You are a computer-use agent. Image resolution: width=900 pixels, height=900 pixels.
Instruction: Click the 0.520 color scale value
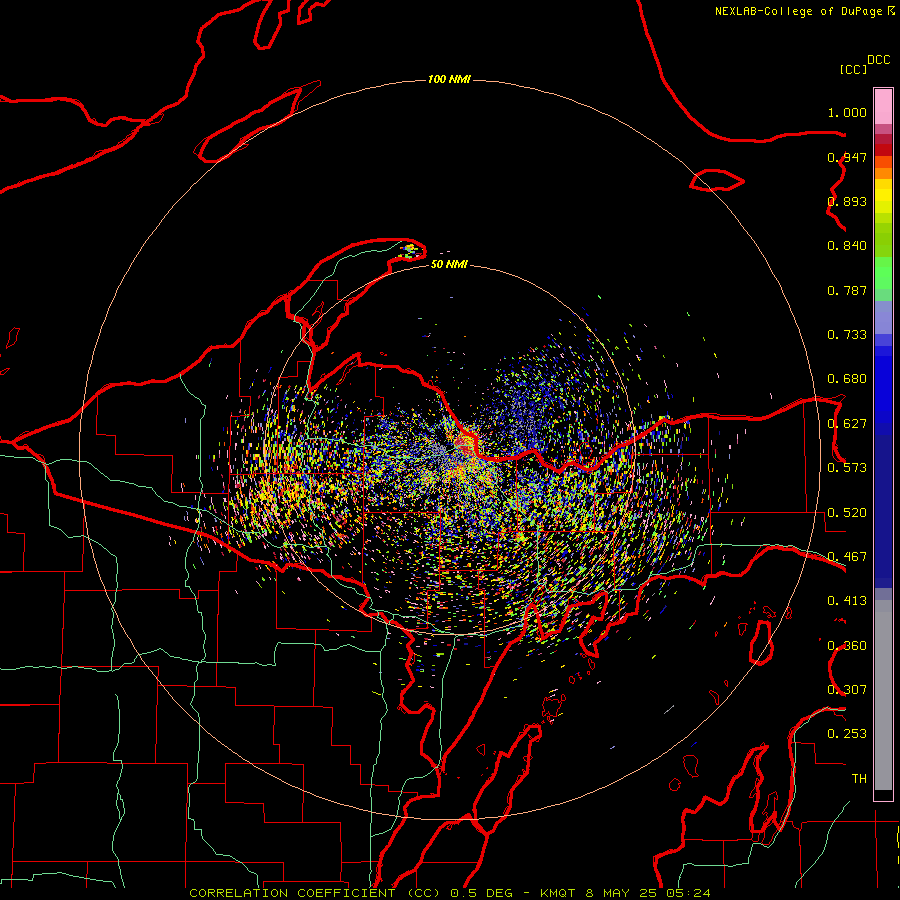click(847, 513)
